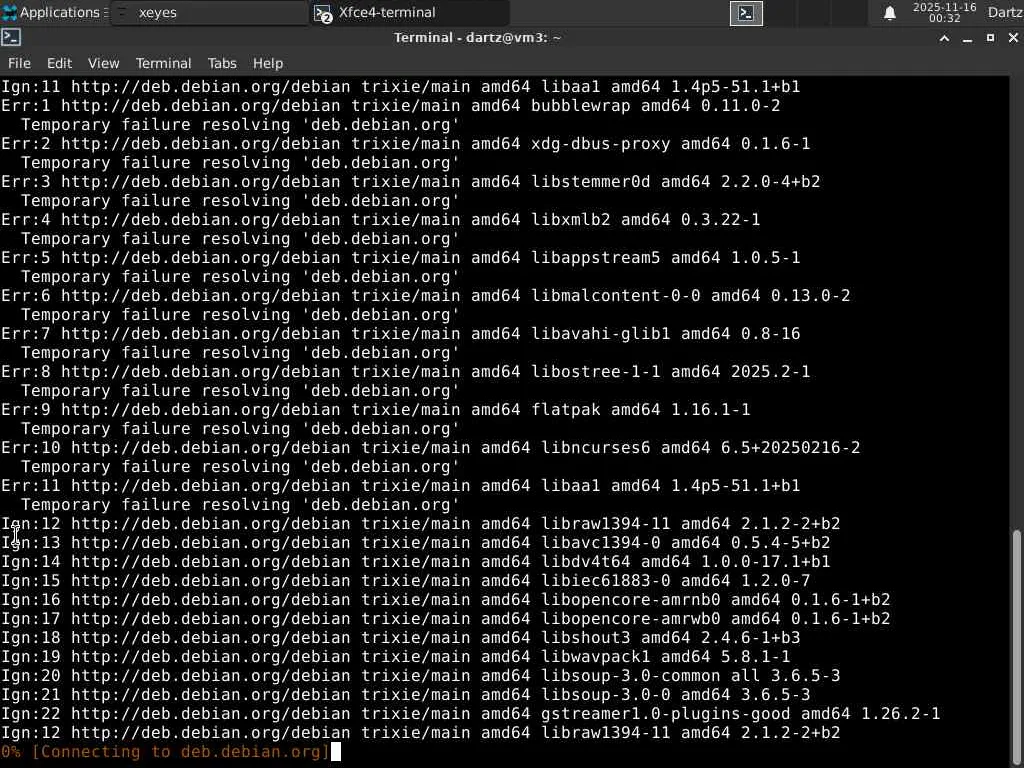This screenshot has width=1024, height=768.
Task: Close the Terminal window
Action: 1013,38
